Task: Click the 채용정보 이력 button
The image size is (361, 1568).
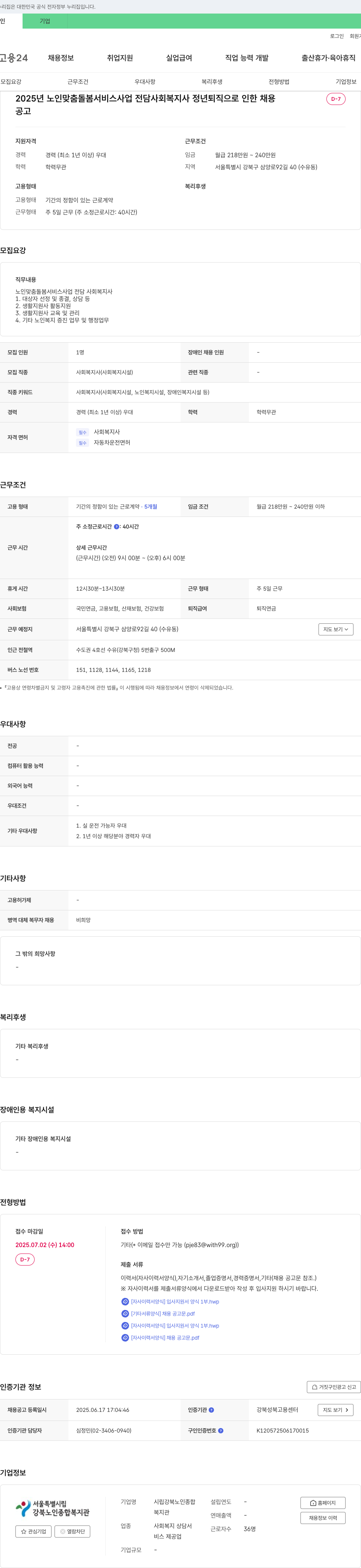Action: click(x=323, y=1518)
